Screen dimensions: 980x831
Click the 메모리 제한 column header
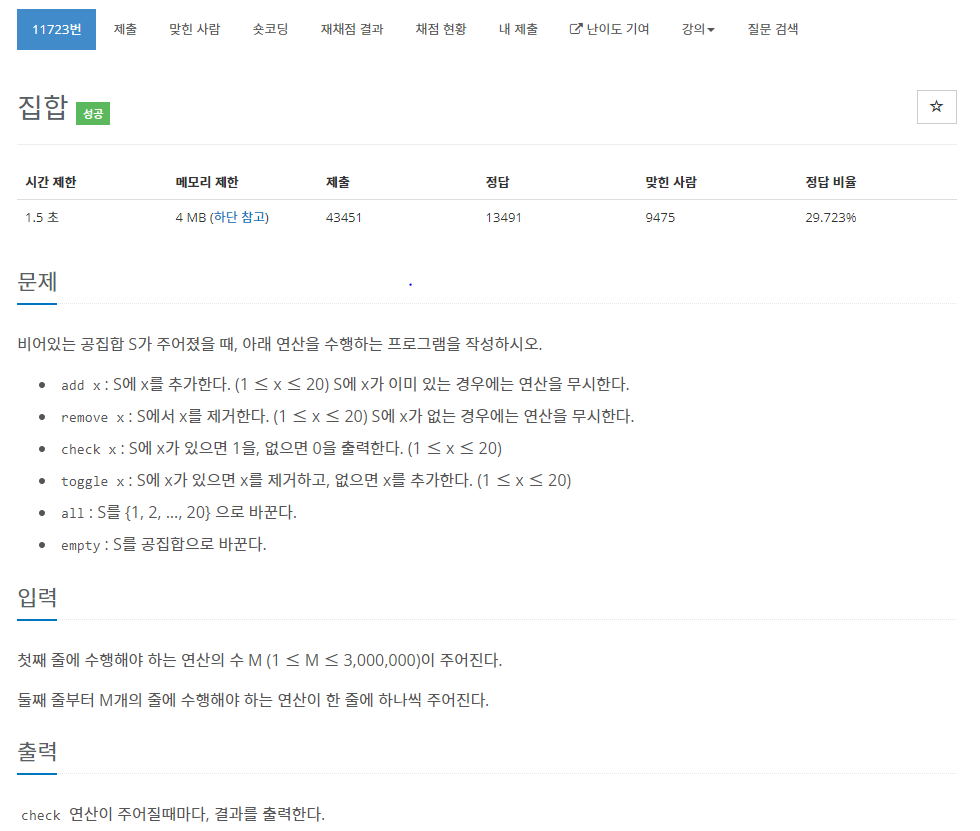207,182
